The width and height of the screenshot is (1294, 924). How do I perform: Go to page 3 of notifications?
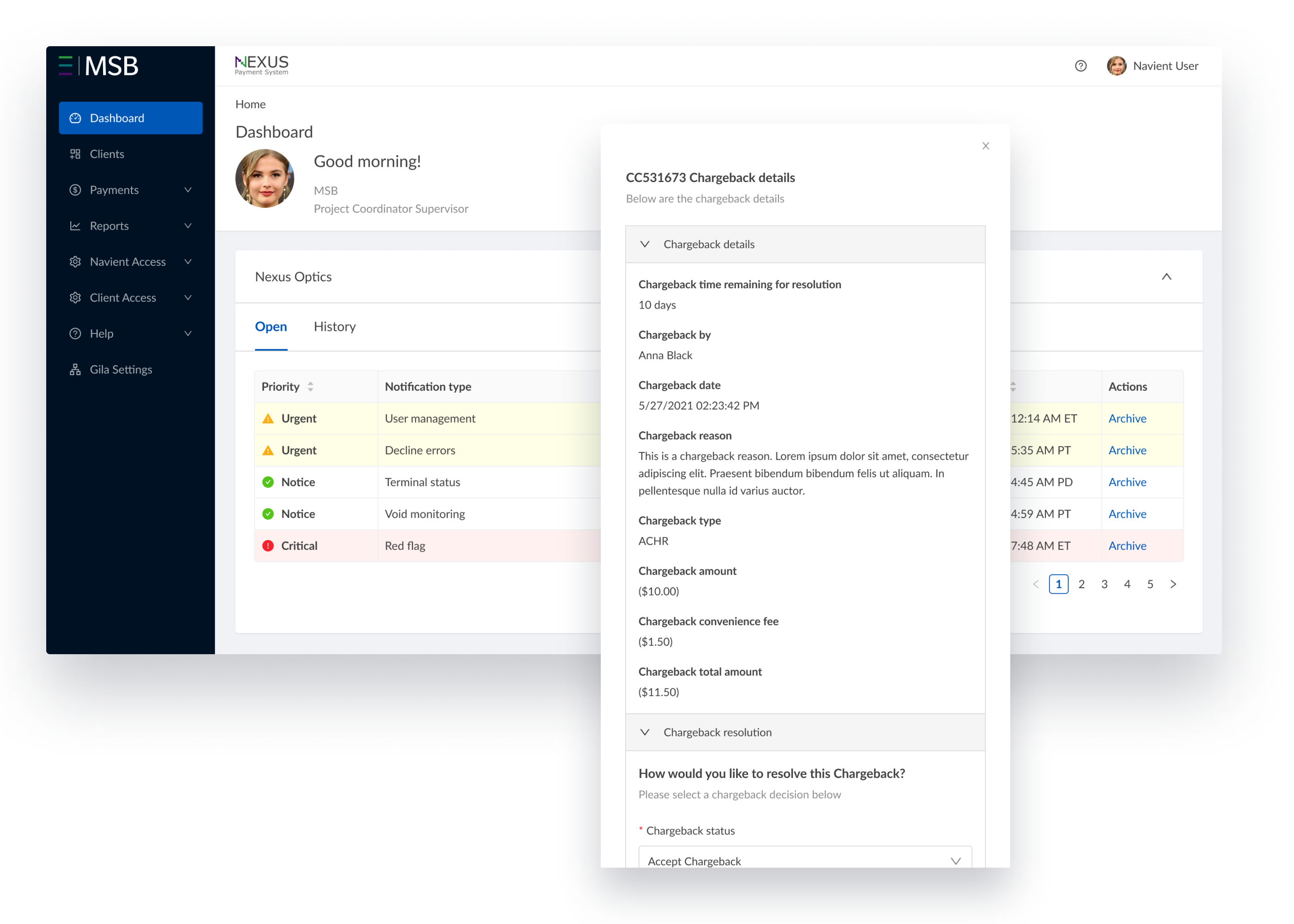click(x=1104, y=584)
